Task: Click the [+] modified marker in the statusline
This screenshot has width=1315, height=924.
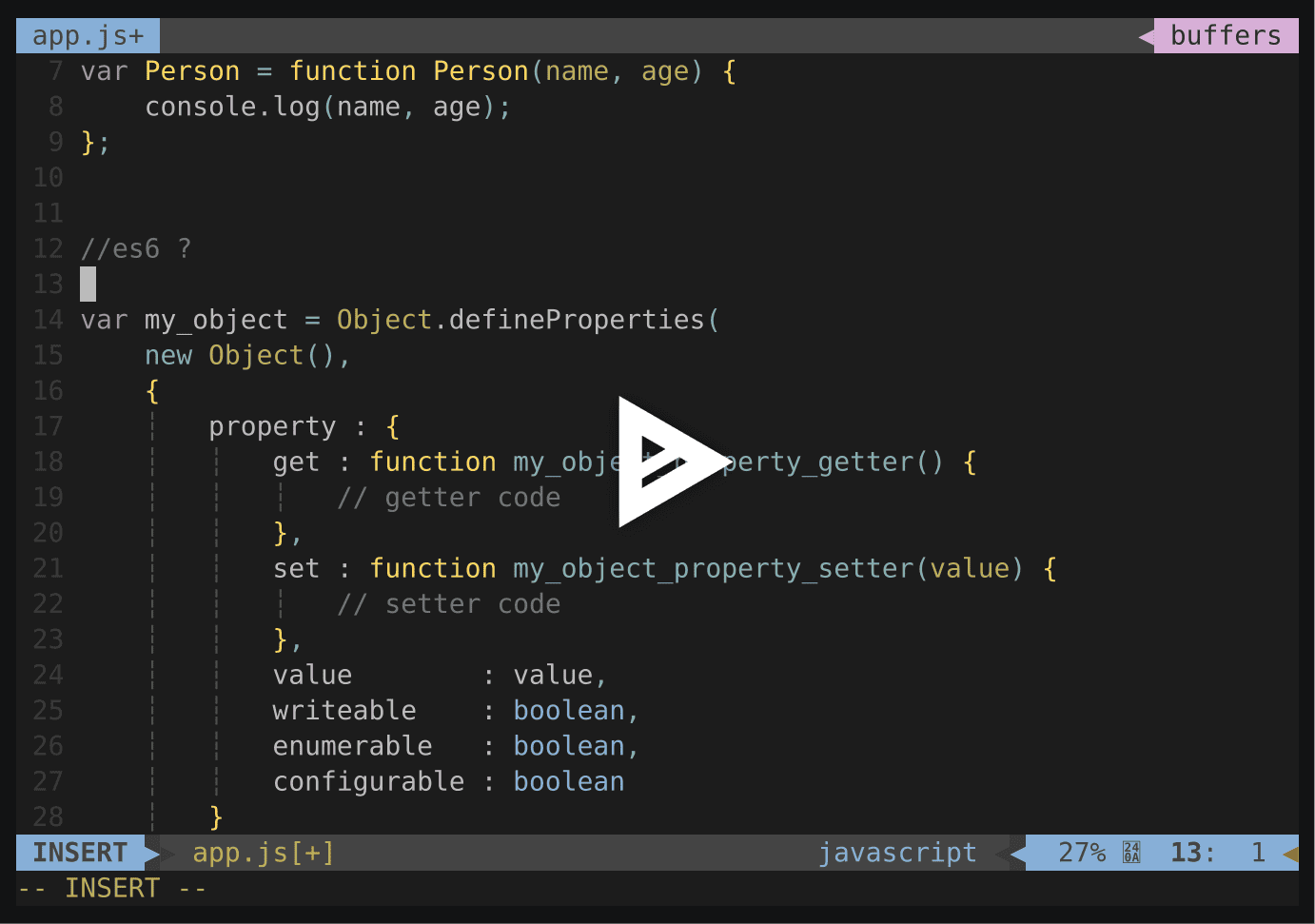Action: click(314, 853)
